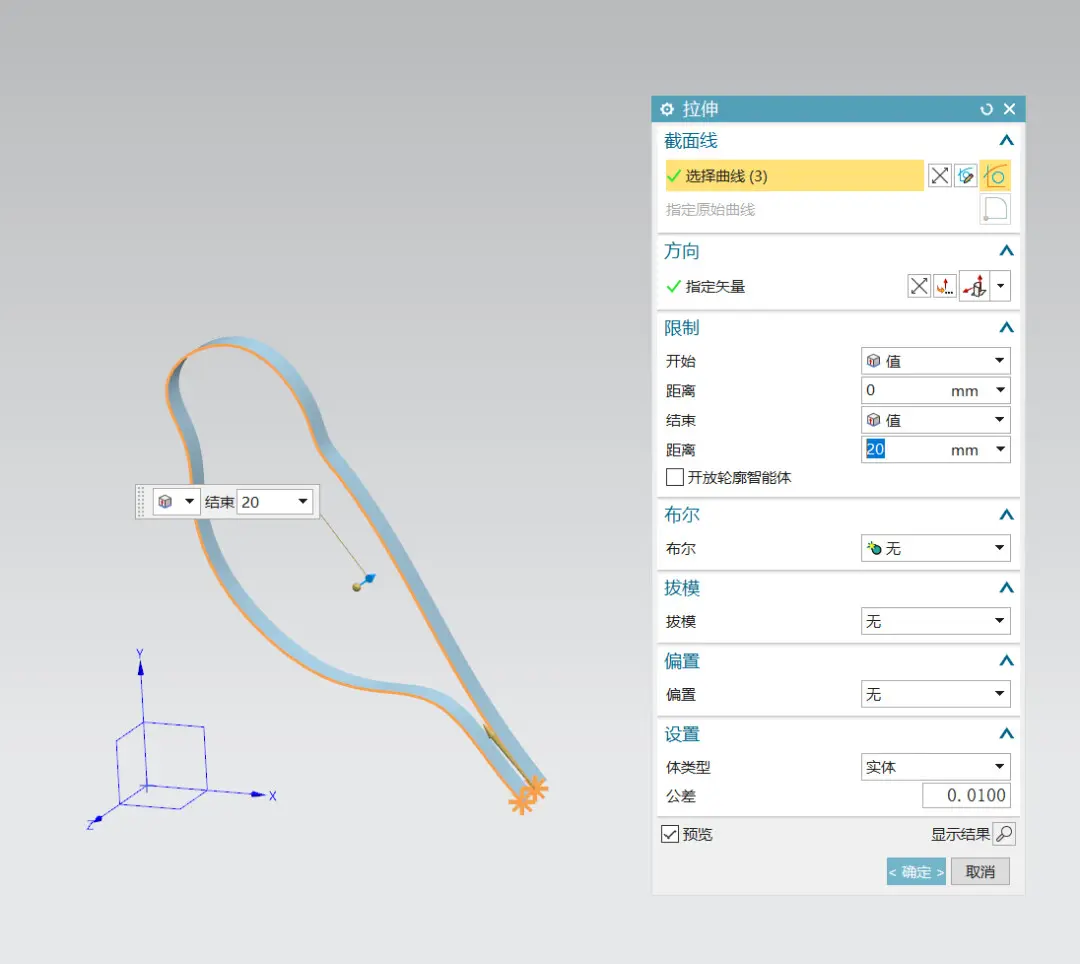
Task: Click the 指定矢量 row label
Action: point(715,286)
